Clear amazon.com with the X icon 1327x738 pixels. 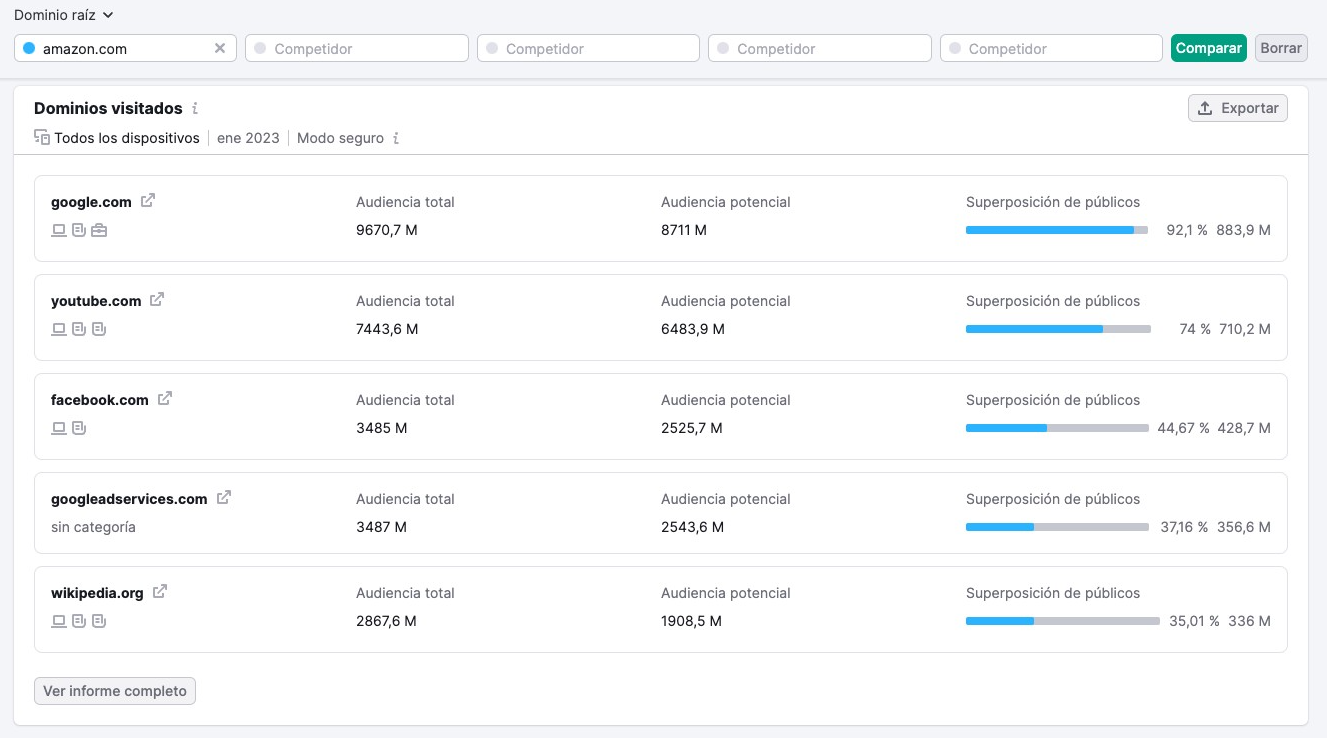coord(220,48)
